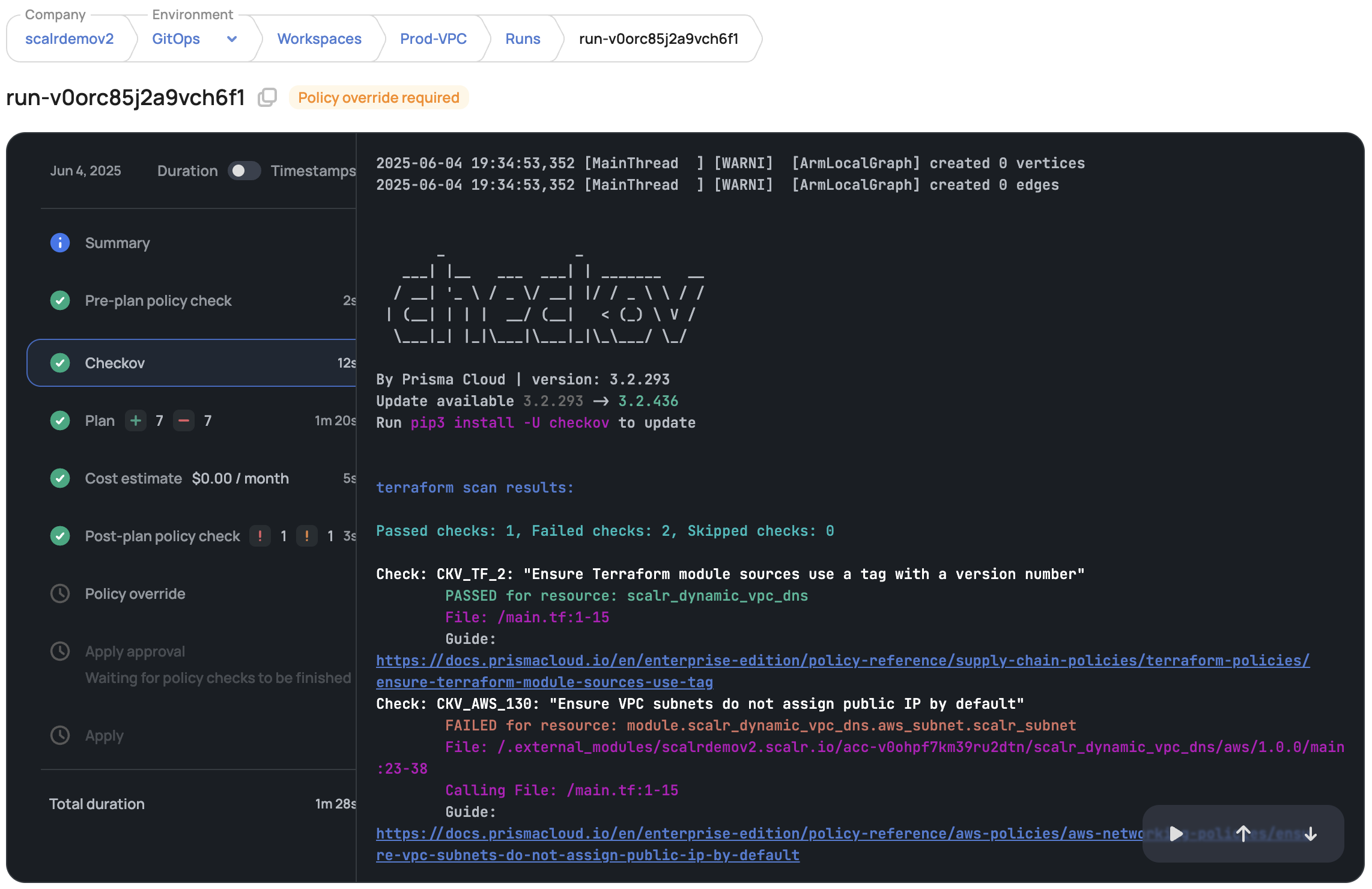Screen dimensions: 1372x889
Task: Jump to bottom of log with down arrow
Action: [x=1311, y=834]
